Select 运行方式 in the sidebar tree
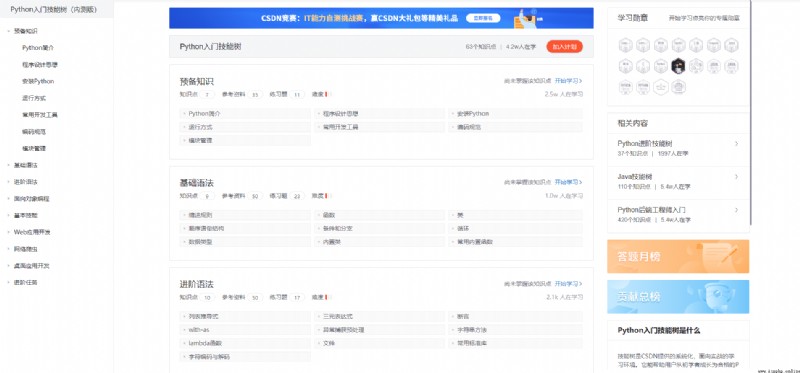Image resolution: width=800 pixels, height=373 pixels. coord(34,98)
